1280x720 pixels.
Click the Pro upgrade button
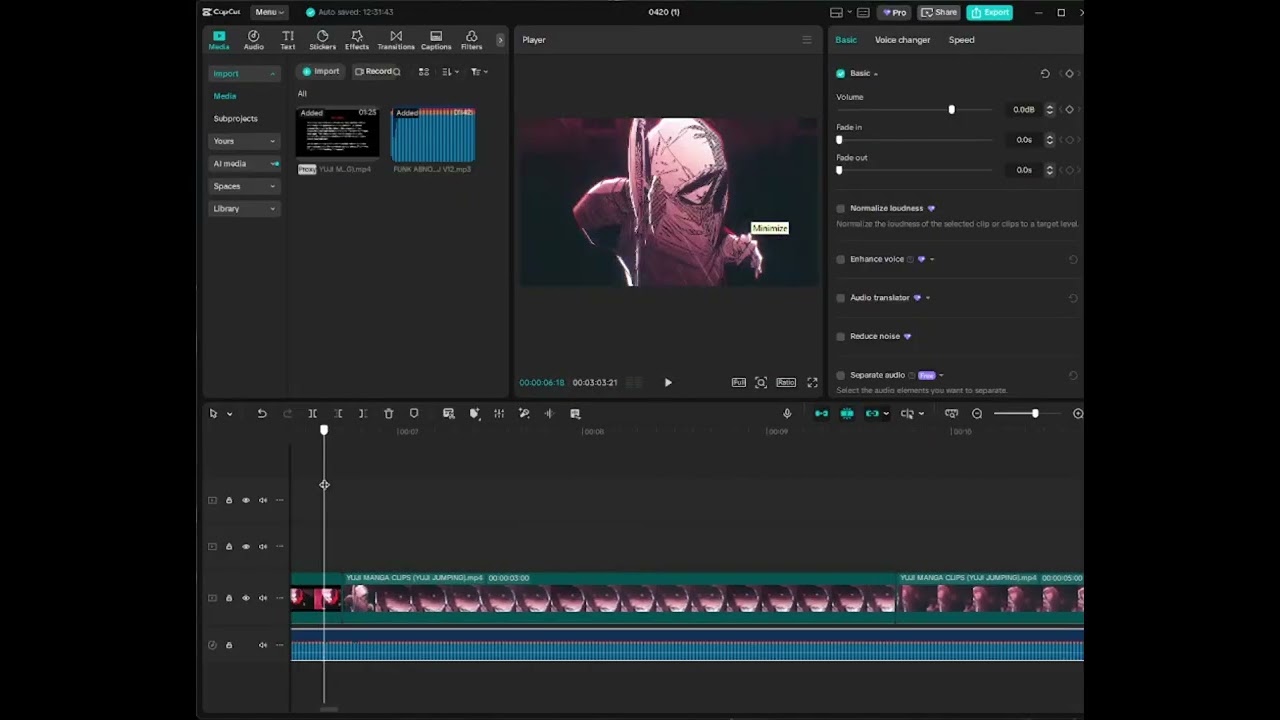(x=894, y=12)
